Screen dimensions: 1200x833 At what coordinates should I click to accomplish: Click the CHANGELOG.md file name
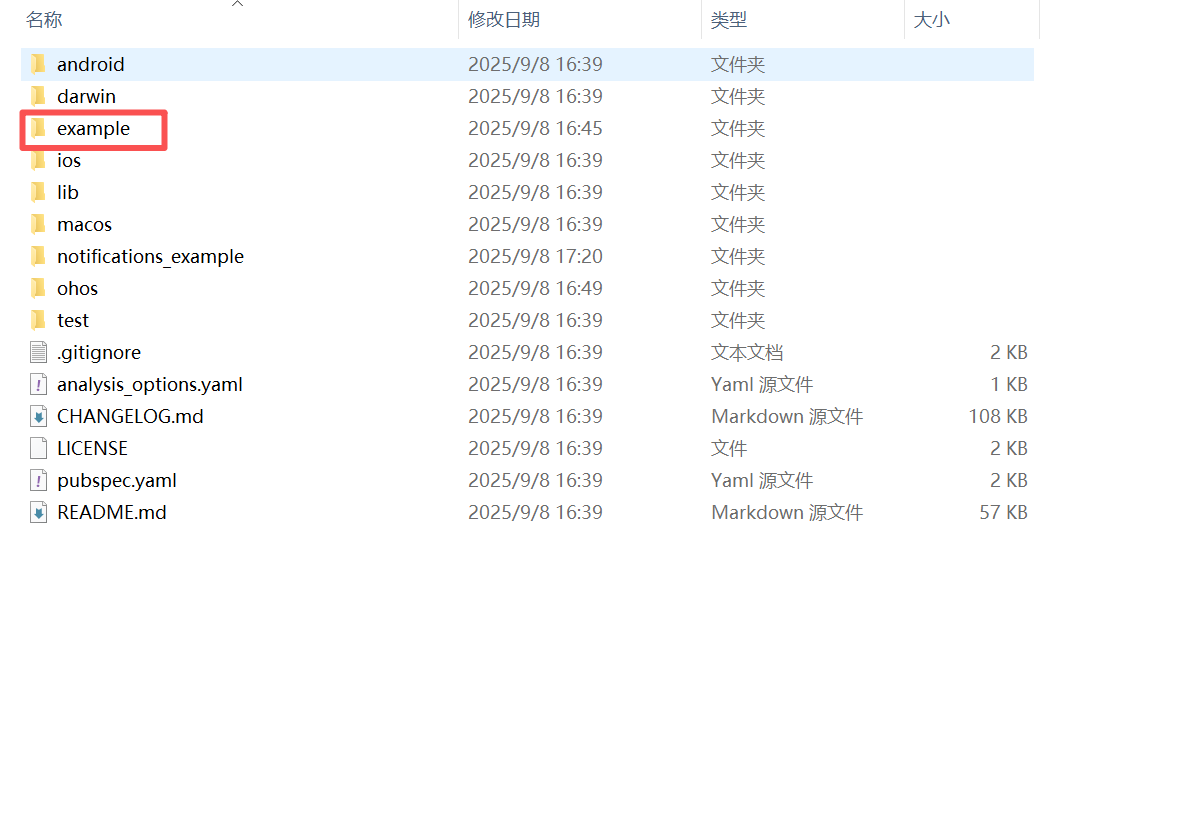(130, 416)
